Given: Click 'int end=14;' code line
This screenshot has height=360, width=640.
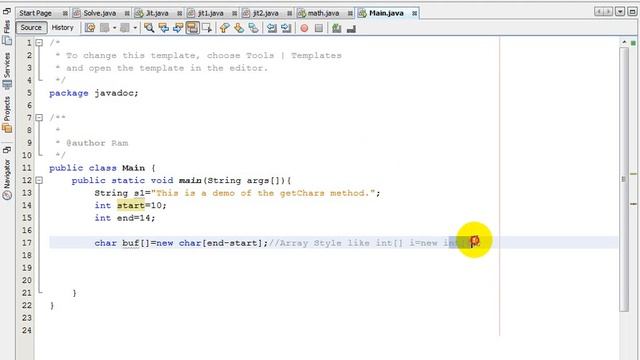Looking at the screenshot, I should 124,218.
